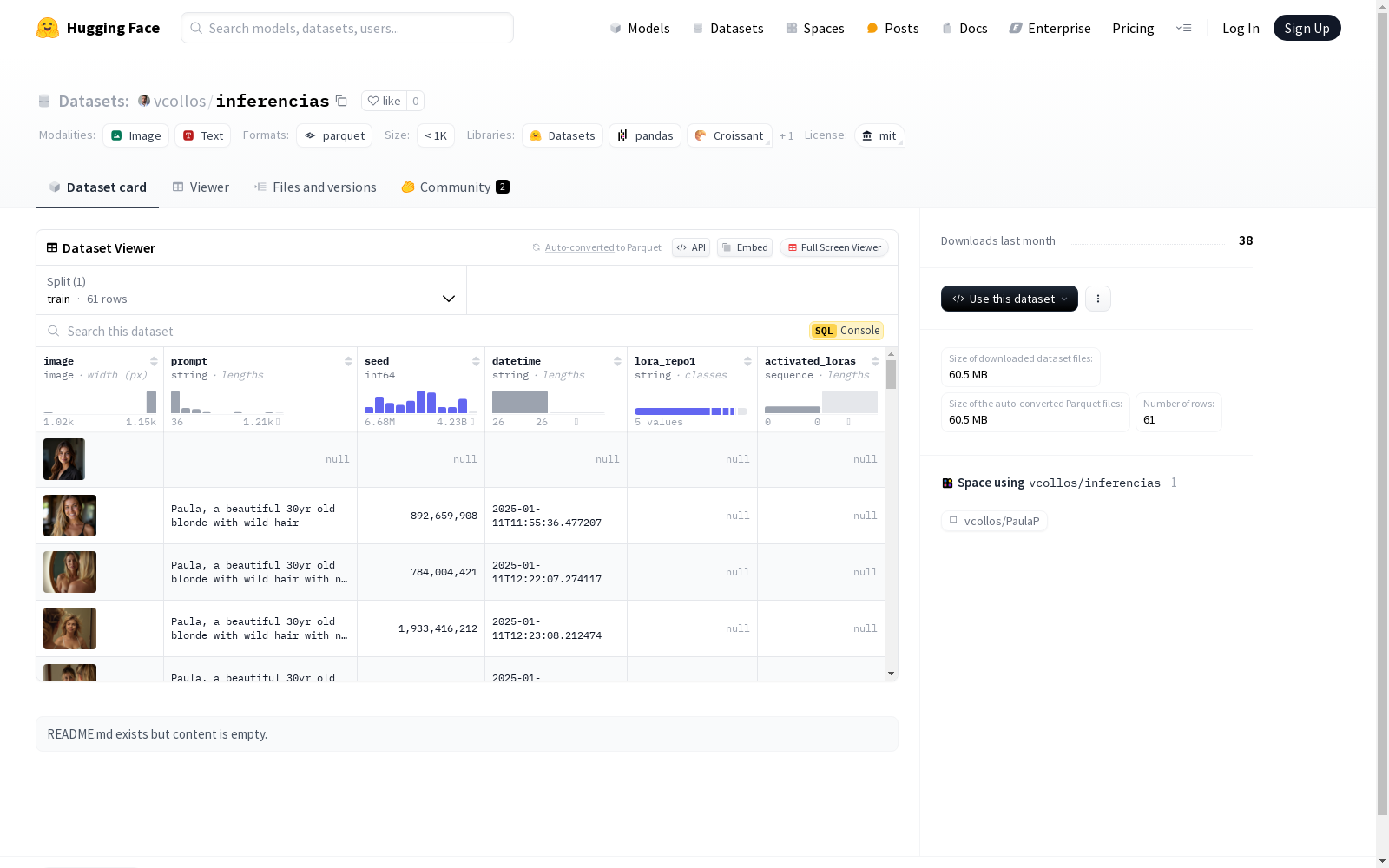Sort the seed column with its sort icon
Screen dimensions: 1389x868
[x=476, y=361]
